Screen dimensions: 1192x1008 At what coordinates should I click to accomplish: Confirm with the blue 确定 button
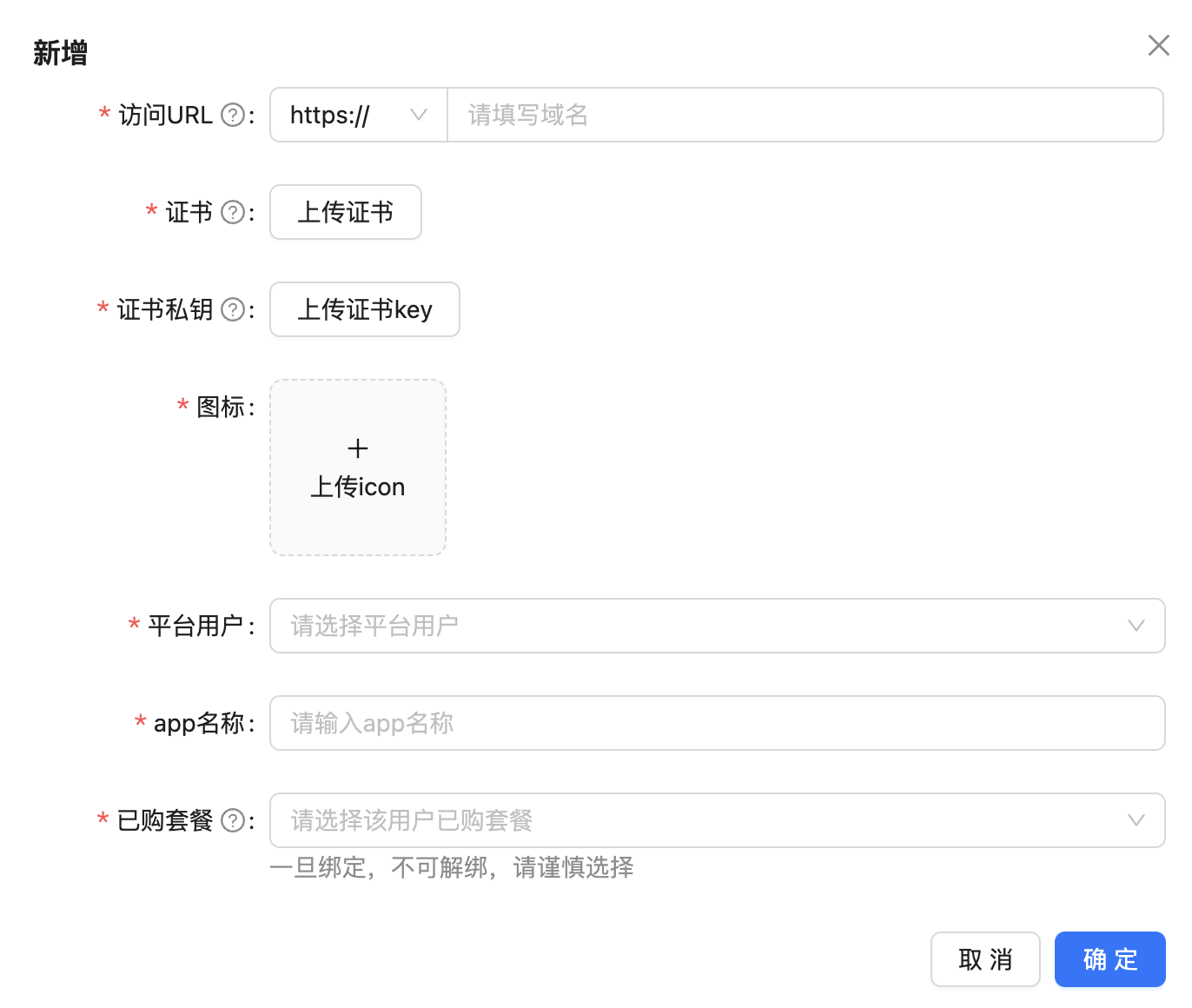pos(1109,959)
